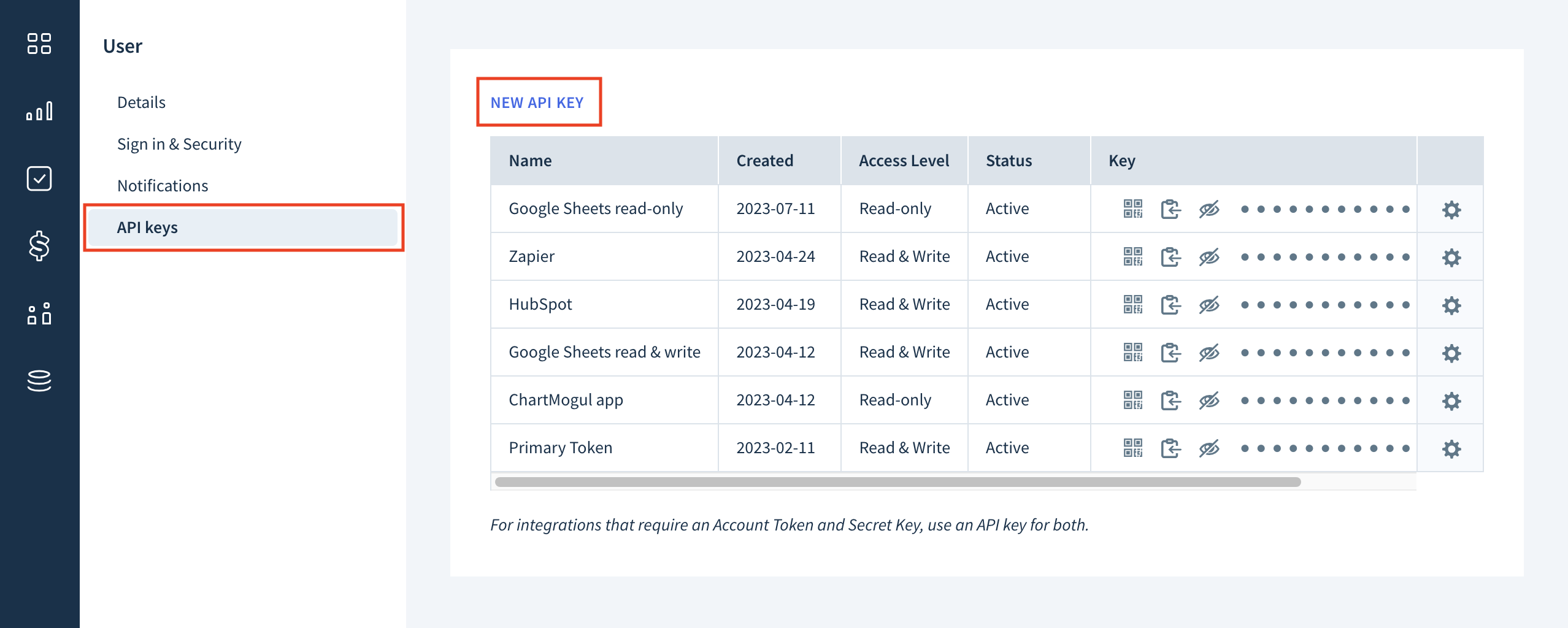
Task: Select the HubSpot name cell
Action: click(604, 304)
